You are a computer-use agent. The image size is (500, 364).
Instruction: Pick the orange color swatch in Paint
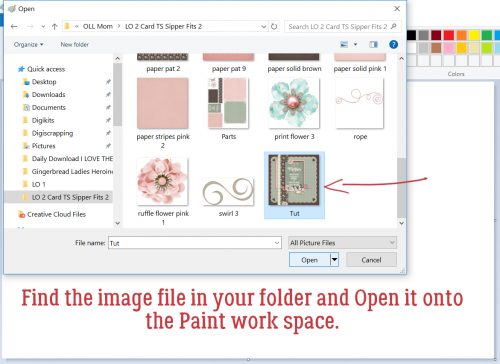[x=461, y=35]
